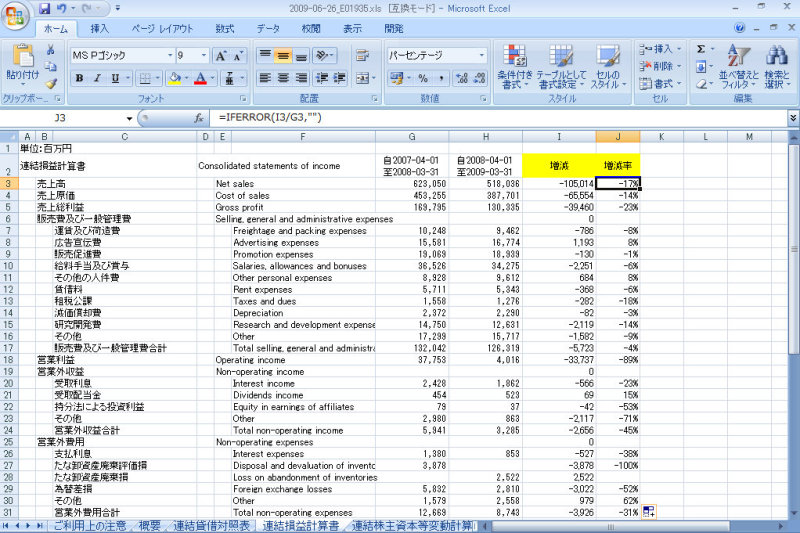
Task: Save the workbook via quick access toolbar
Action: click(x=44, y=8)
